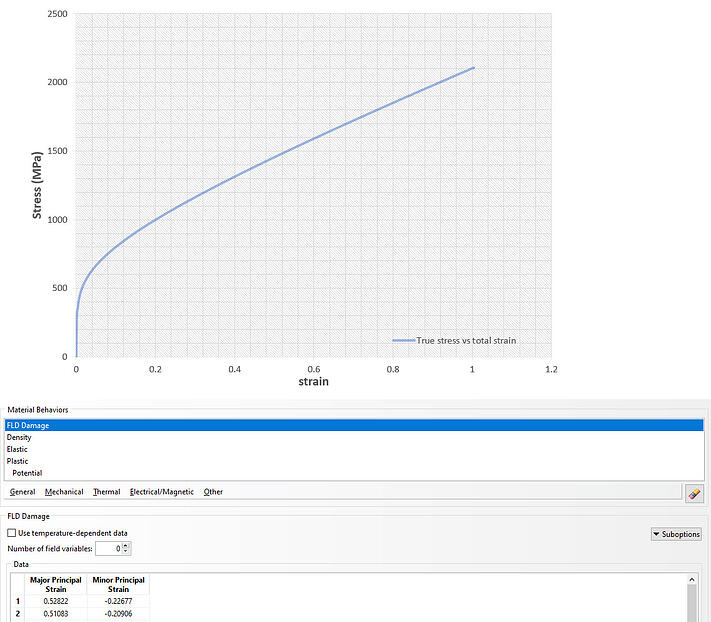
Task: Select Potential sub-behavior under Plastic
Action: 354,473
